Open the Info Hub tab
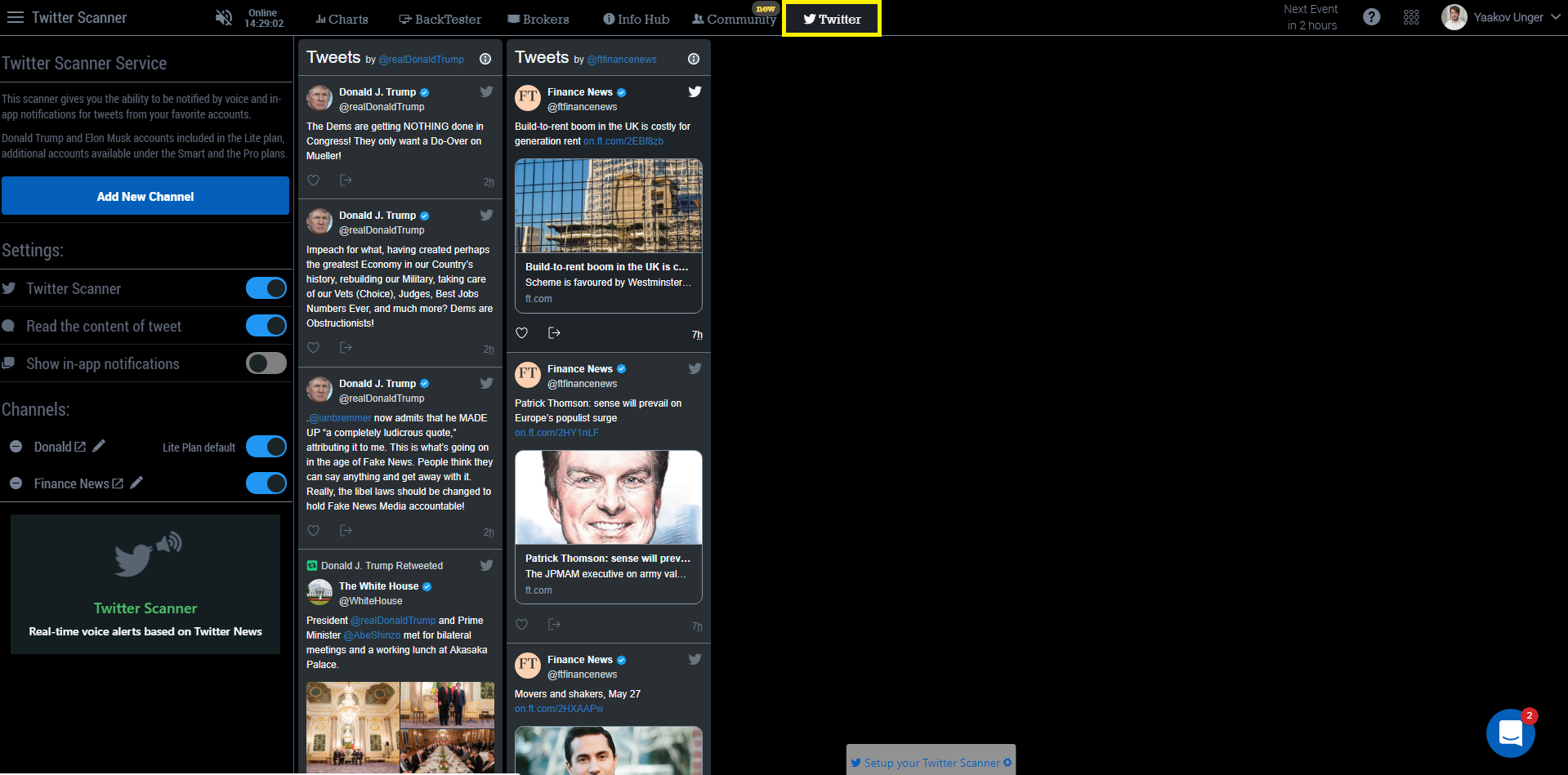 [x=636, y=19]
